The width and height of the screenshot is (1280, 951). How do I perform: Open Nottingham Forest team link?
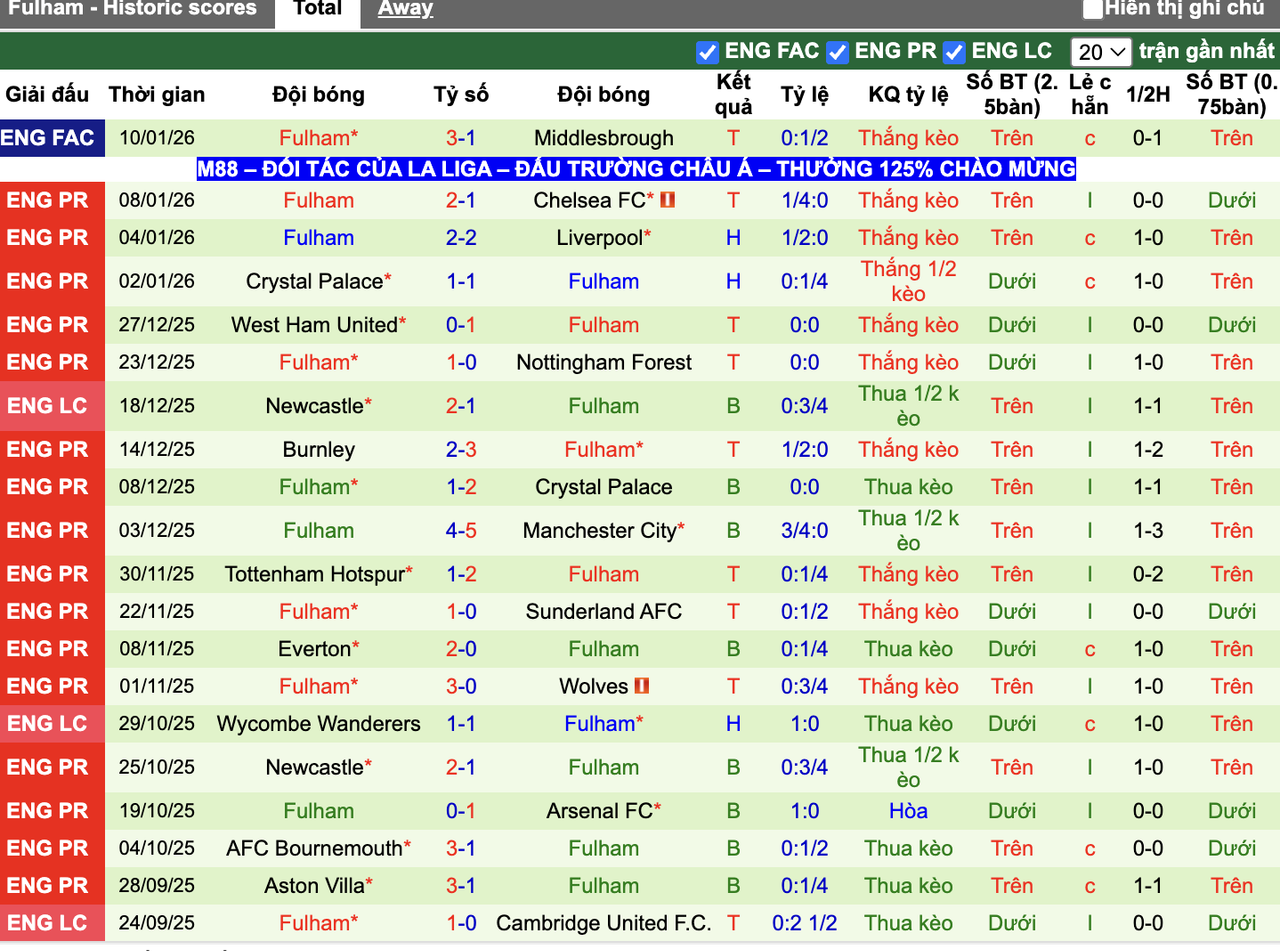(x=604, y=362)
